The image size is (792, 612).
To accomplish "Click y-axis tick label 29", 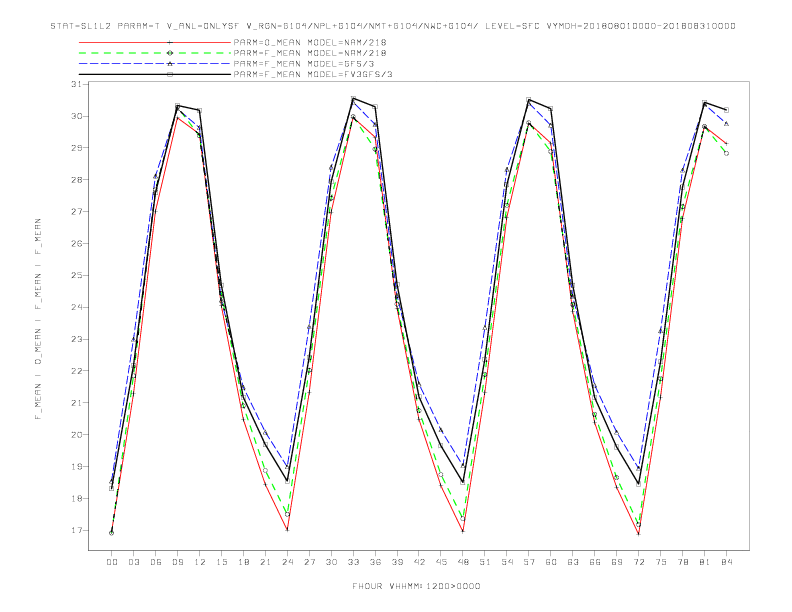I will coord(76,148).
